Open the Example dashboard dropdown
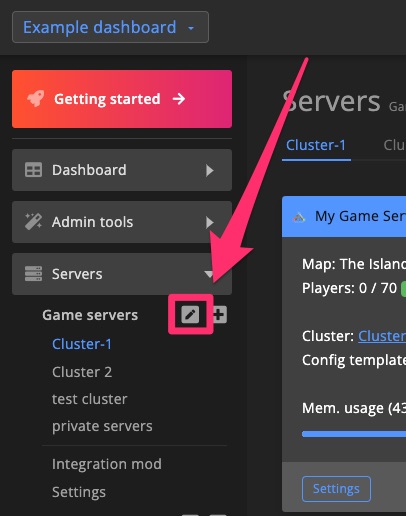 click(x=110, y=27)
